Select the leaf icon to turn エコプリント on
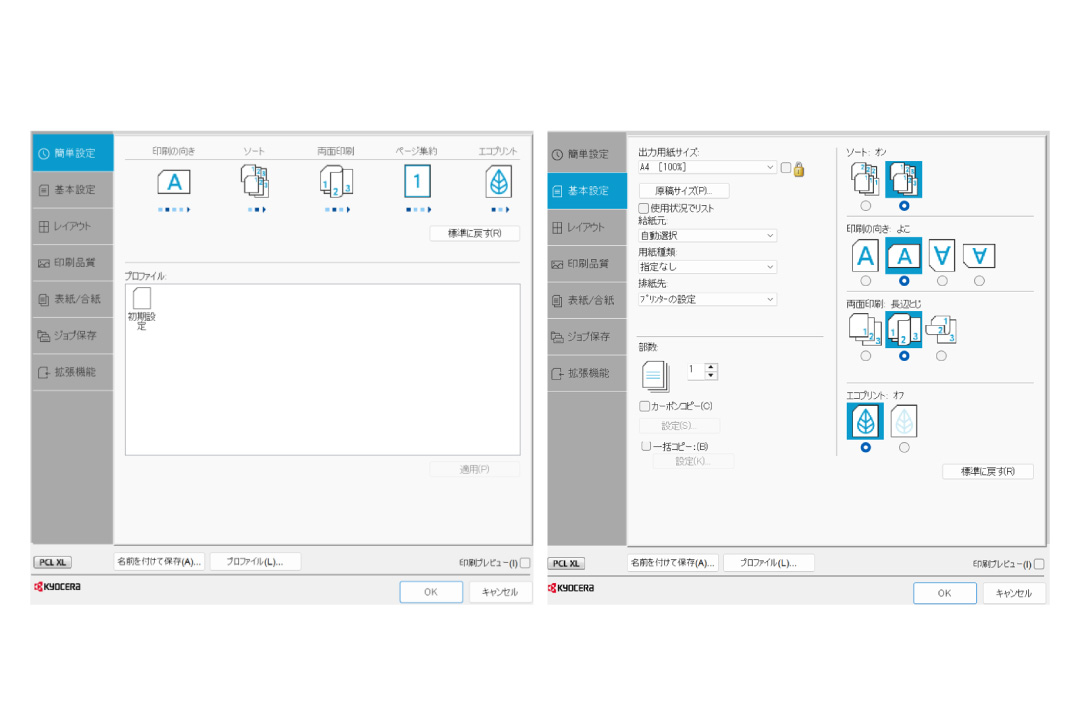Screen dimensions: 1080x720 pyautogui.click(x=865, y=421)
